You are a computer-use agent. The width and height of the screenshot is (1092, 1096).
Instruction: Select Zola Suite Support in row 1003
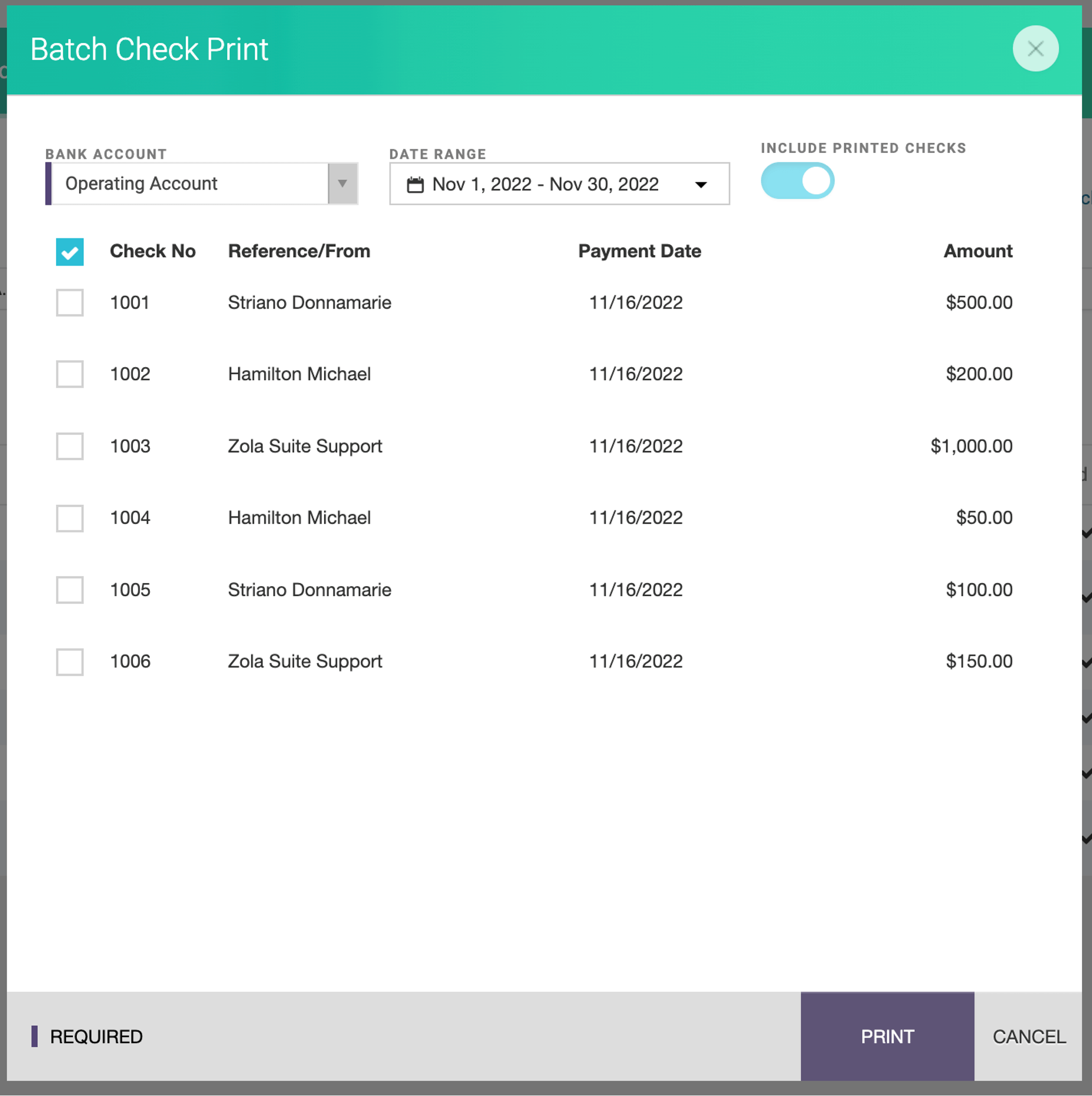point(305,446)
